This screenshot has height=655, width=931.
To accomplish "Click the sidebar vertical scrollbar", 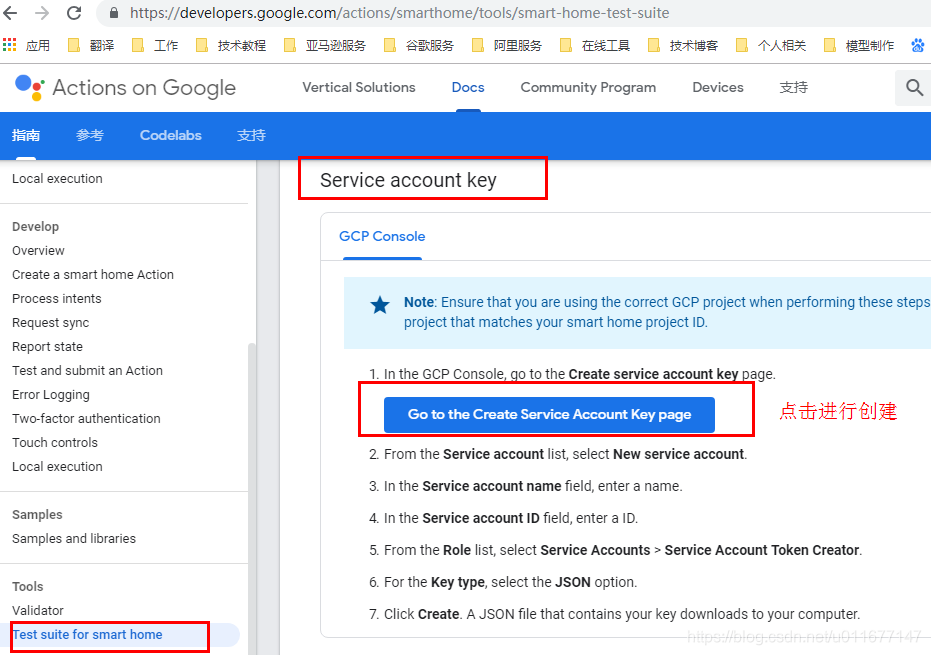I will (x=252, y=499).
